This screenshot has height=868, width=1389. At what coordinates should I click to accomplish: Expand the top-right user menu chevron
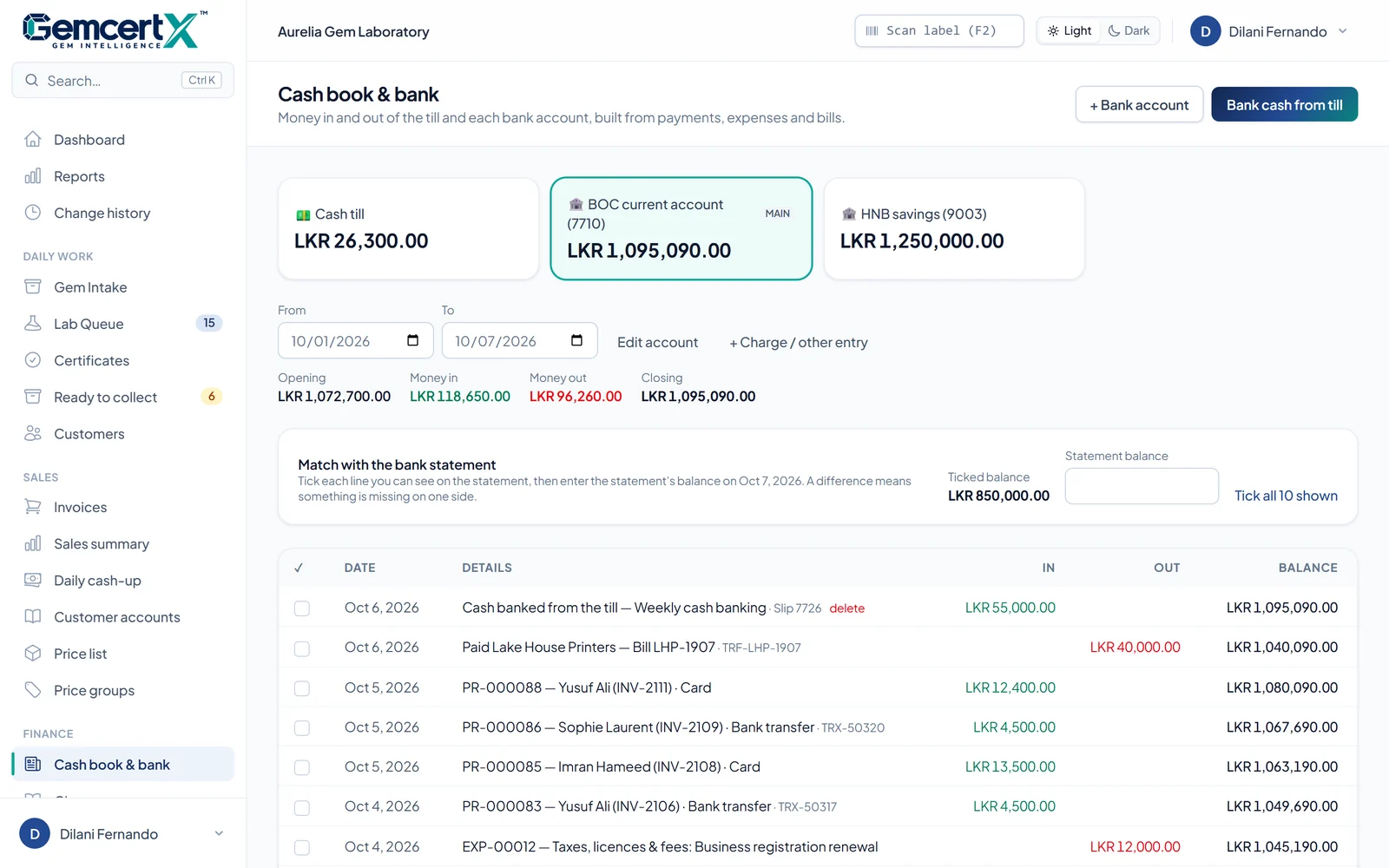pyautogui.click(x=1342, y=31)
